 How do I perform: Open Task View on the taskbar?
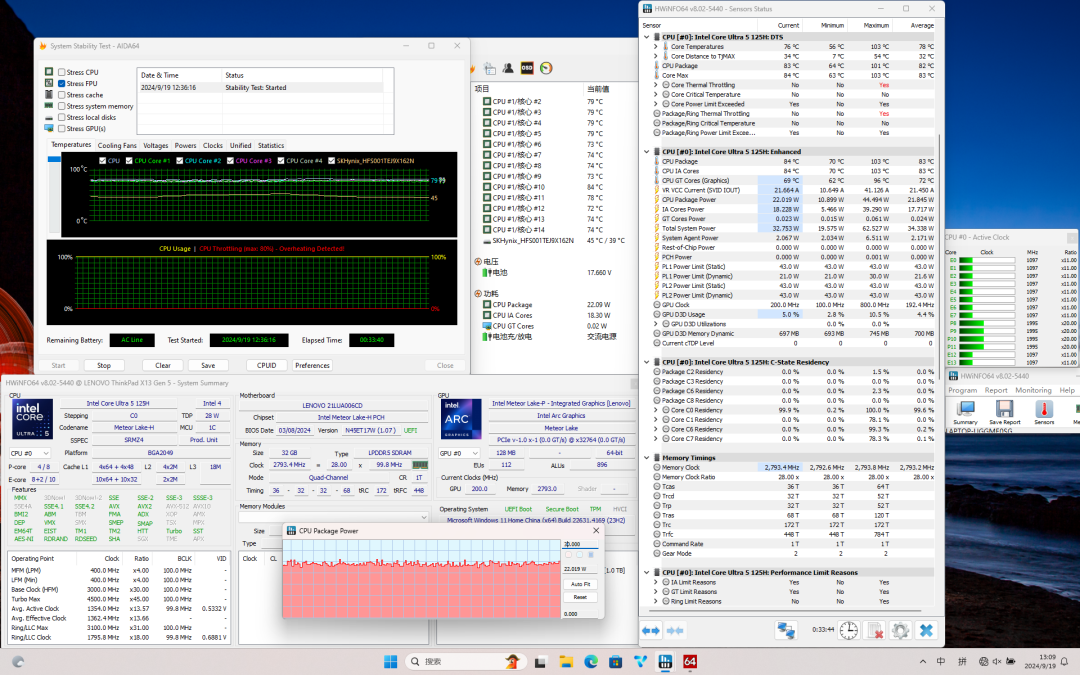pyautogui.click(x=541, y=662)
